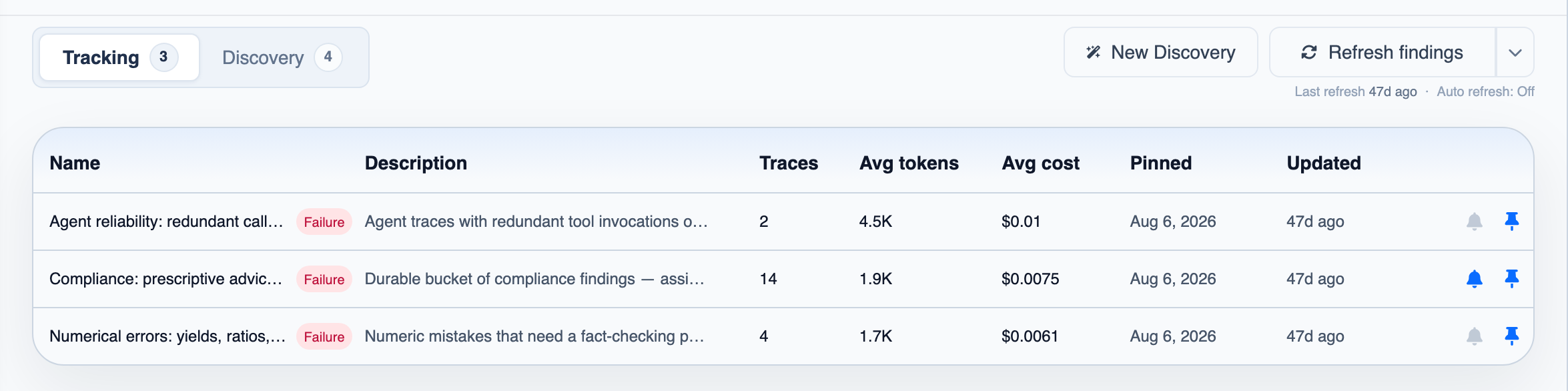
Task: Unpin the Numerical errors finding
Action: coord(1512,336)
